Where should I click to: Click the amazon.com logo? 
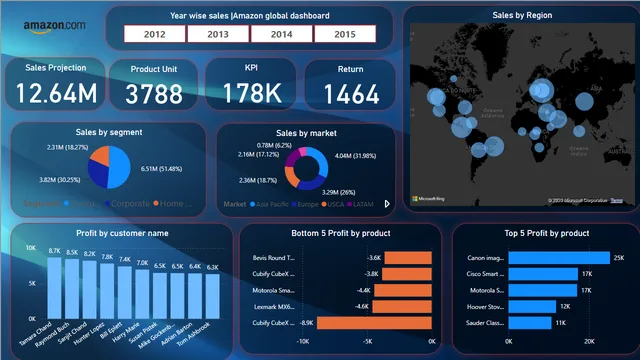[55, 27]
